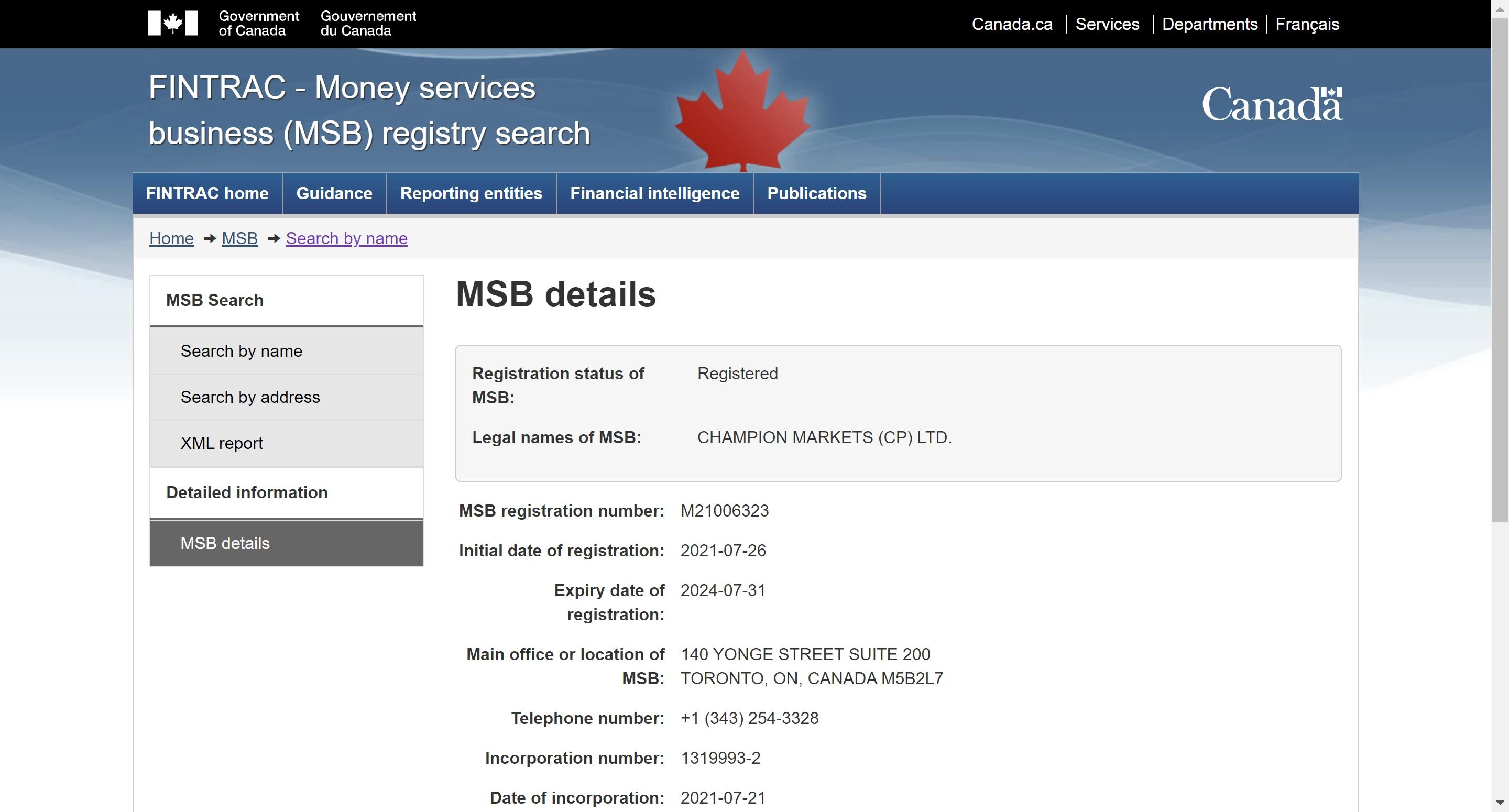The width and height of the screenshot is (1509, 812).
Task: Open the Guidance menu item
Action: (334, 193)
